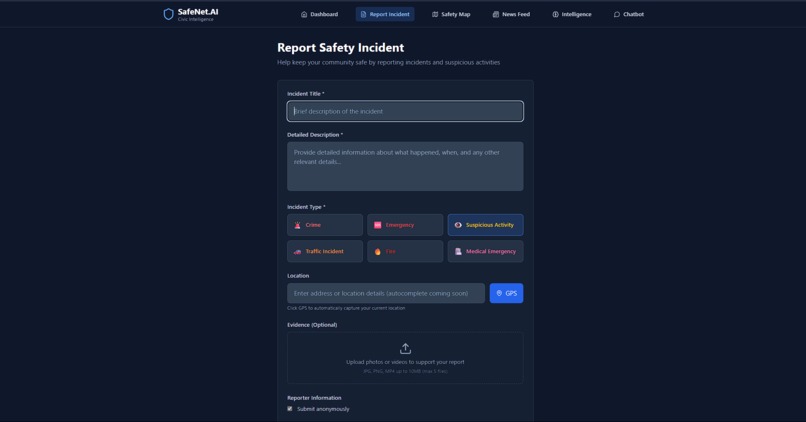Click the SafeNet.AI brand name
806x422 pixels.
198,12
